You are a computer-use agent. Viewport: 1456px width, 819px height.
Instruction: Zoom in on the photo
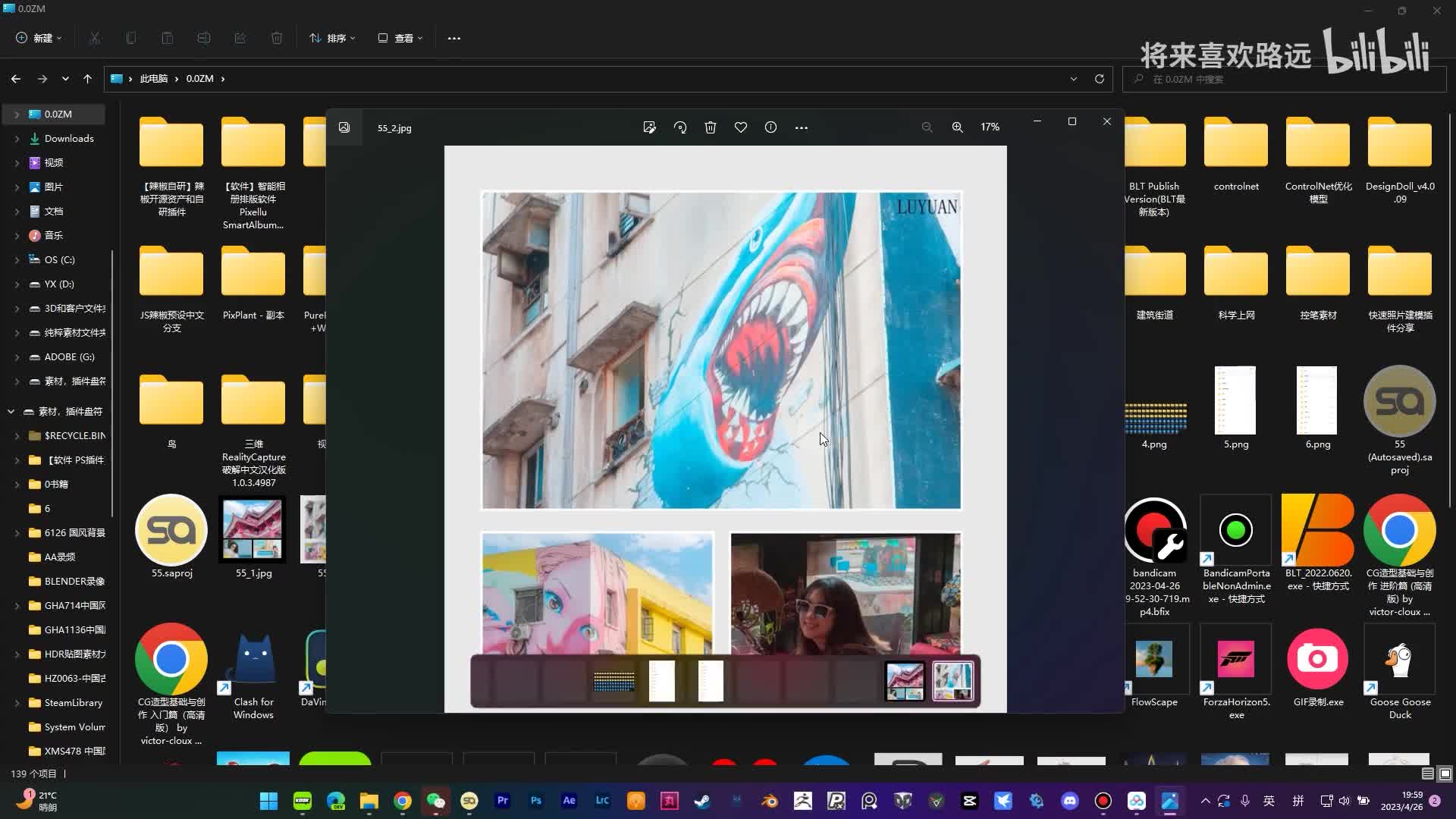[x=958, y=127]
